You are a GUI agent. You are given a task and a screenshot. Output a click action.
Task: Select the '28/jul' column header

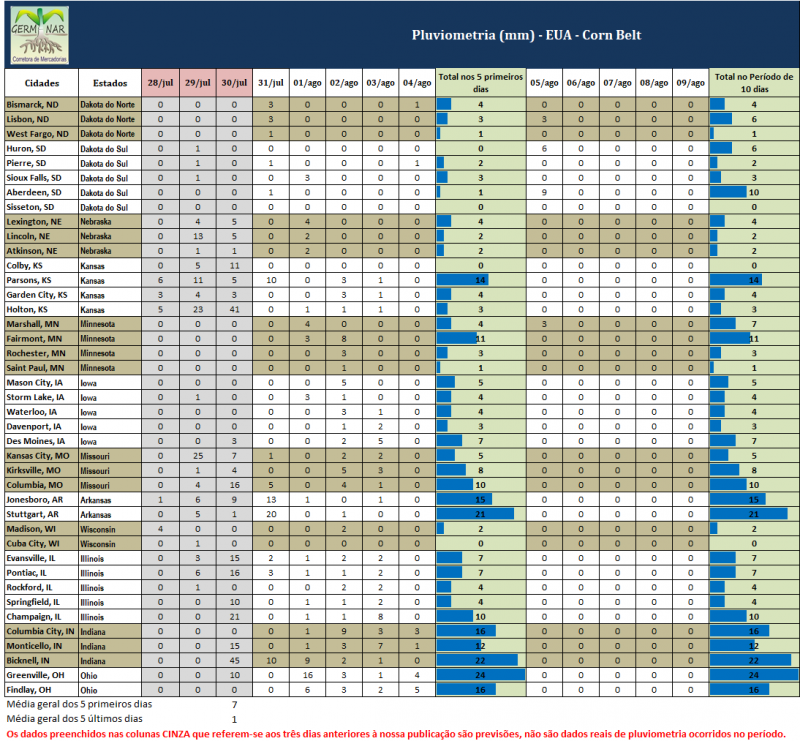[160, 83]
